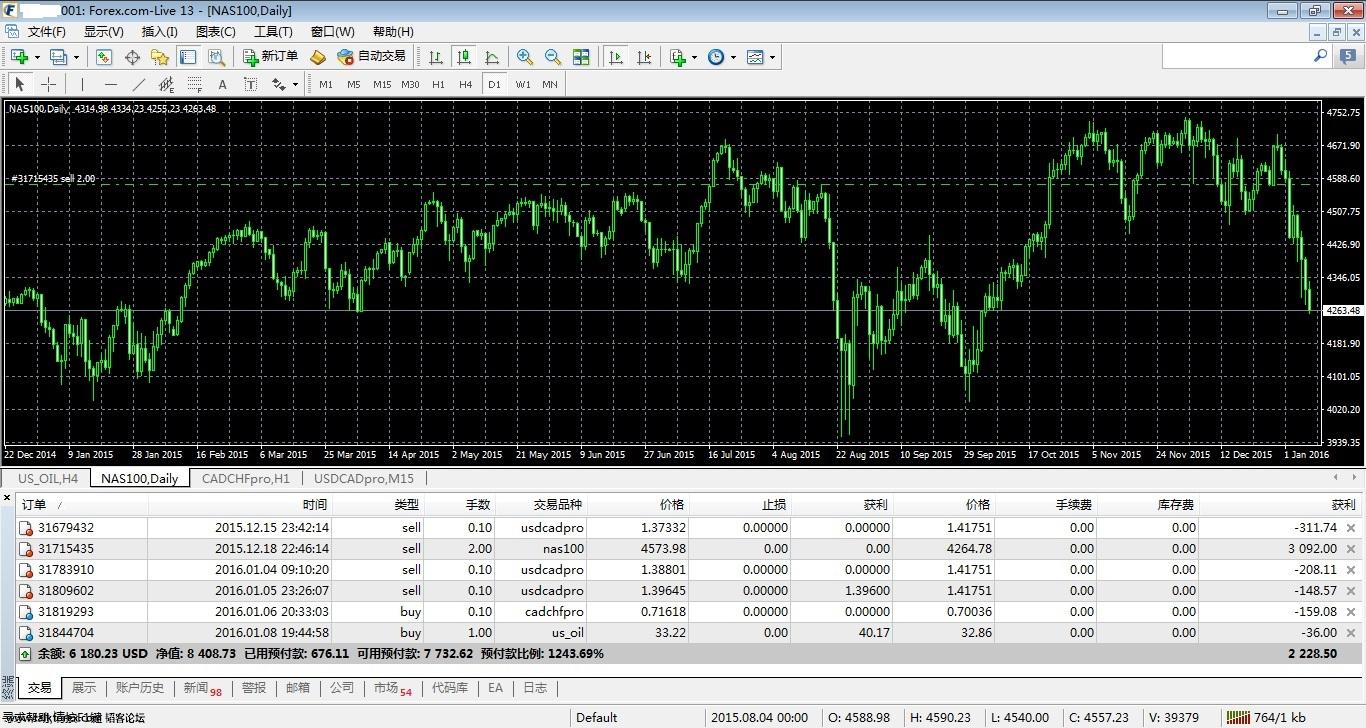Open the 显示(V) menu
1366x728 pixels.
(x=103, y=32)
